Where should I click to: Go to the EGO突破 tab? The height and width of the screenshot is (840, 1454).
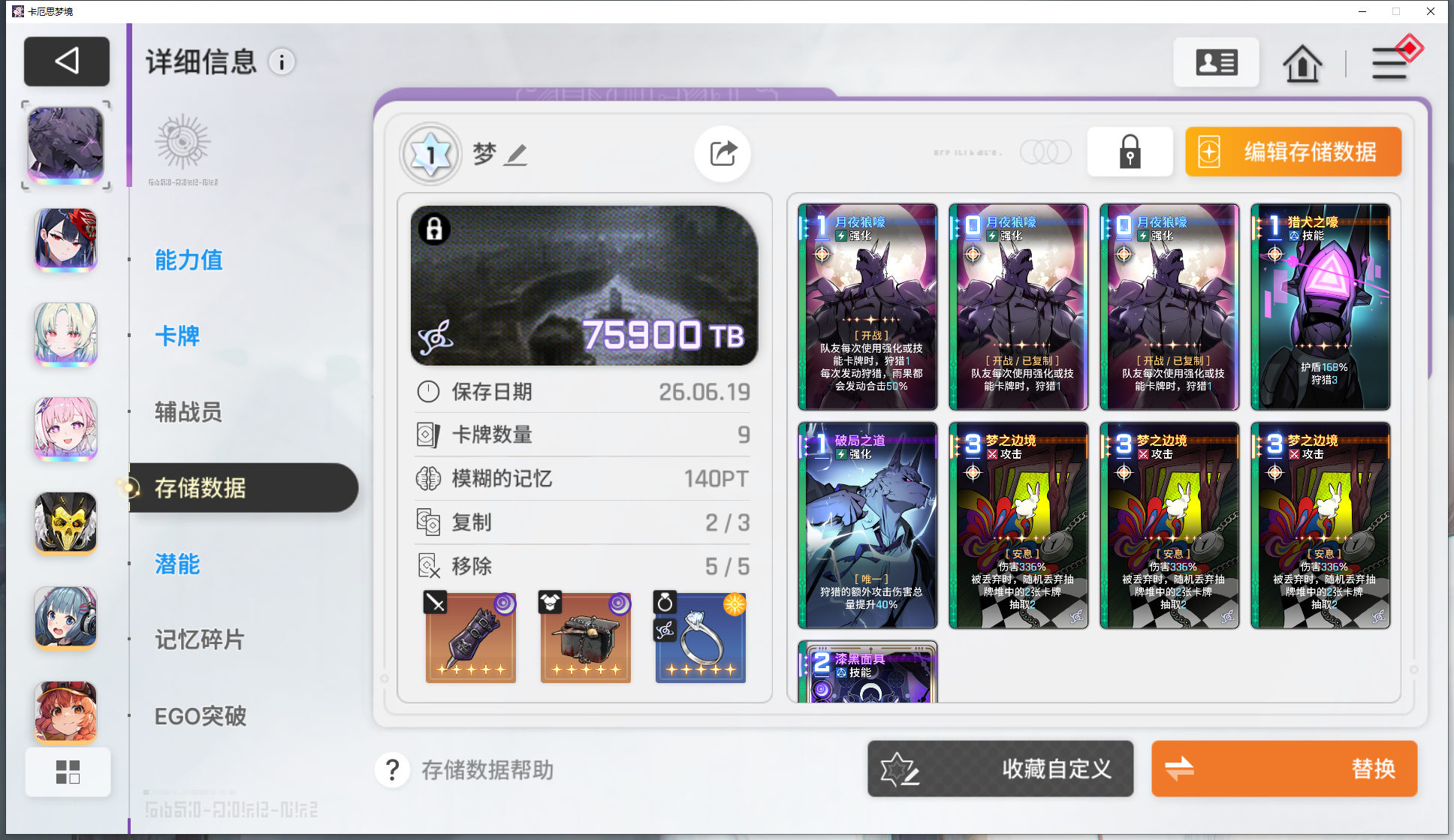tap(201, 716)
